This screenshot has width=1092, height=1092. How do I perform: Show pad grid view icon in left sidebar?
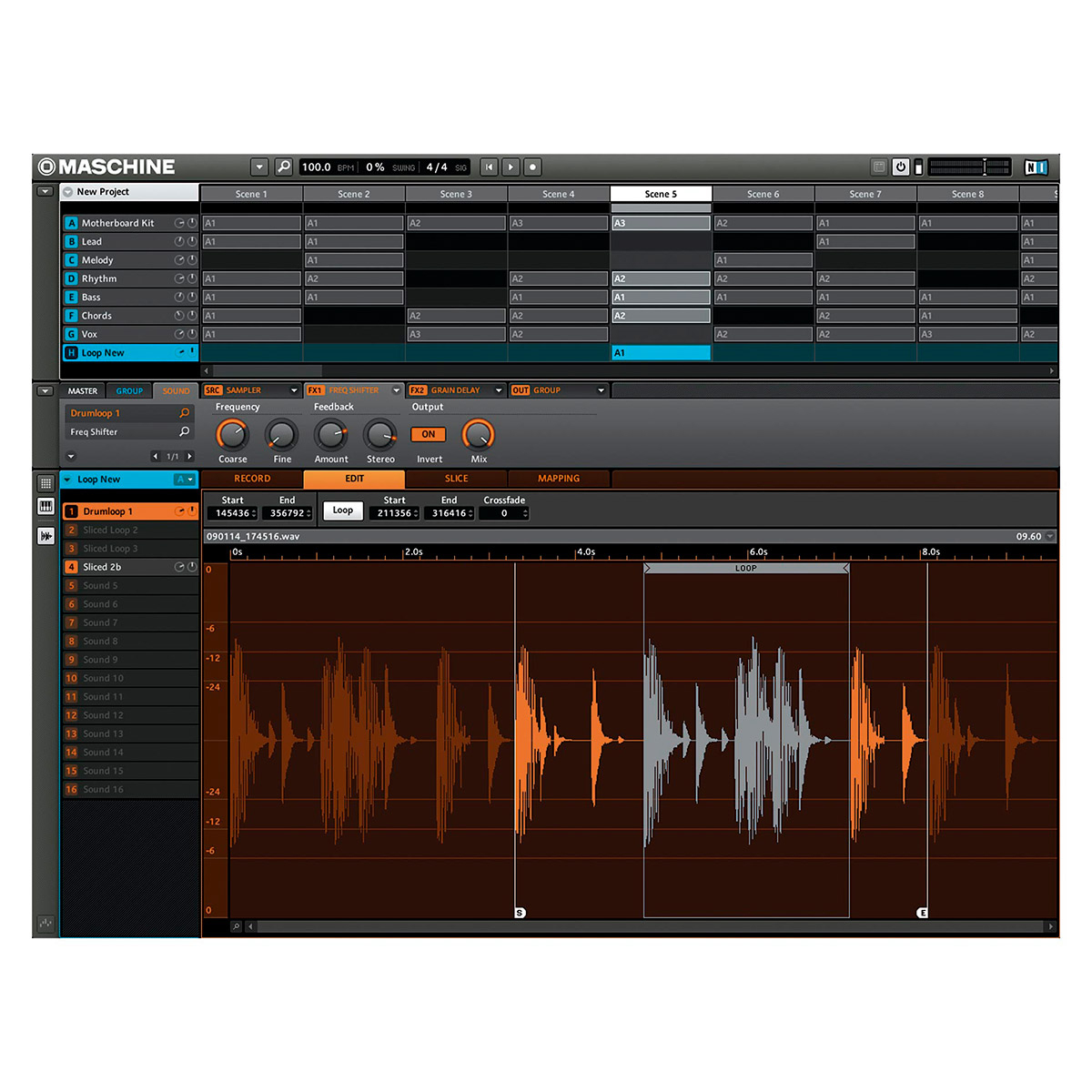pyautogui.click(x=45, y=483)
